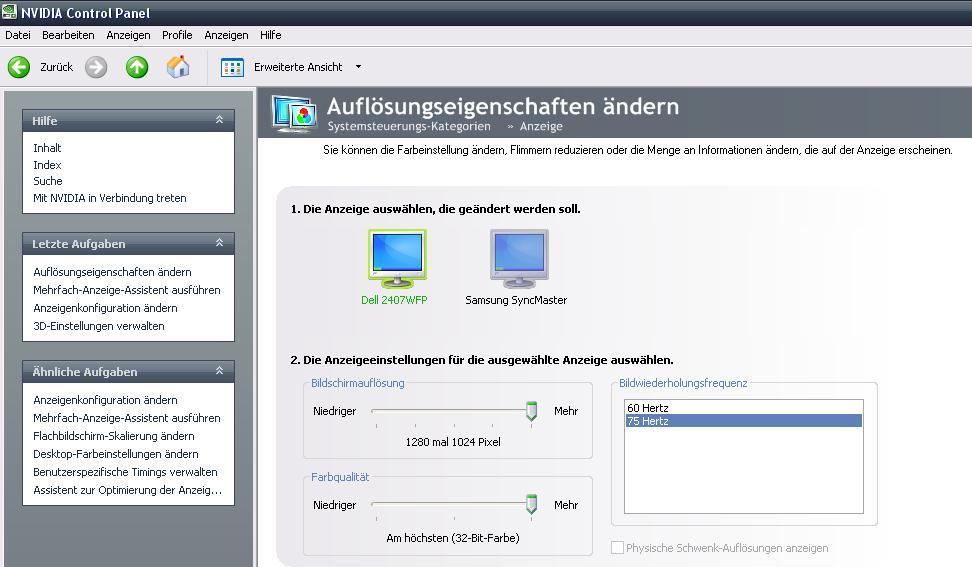Click the Auflösungseigenschaften header display icon

tap(294, 113)
